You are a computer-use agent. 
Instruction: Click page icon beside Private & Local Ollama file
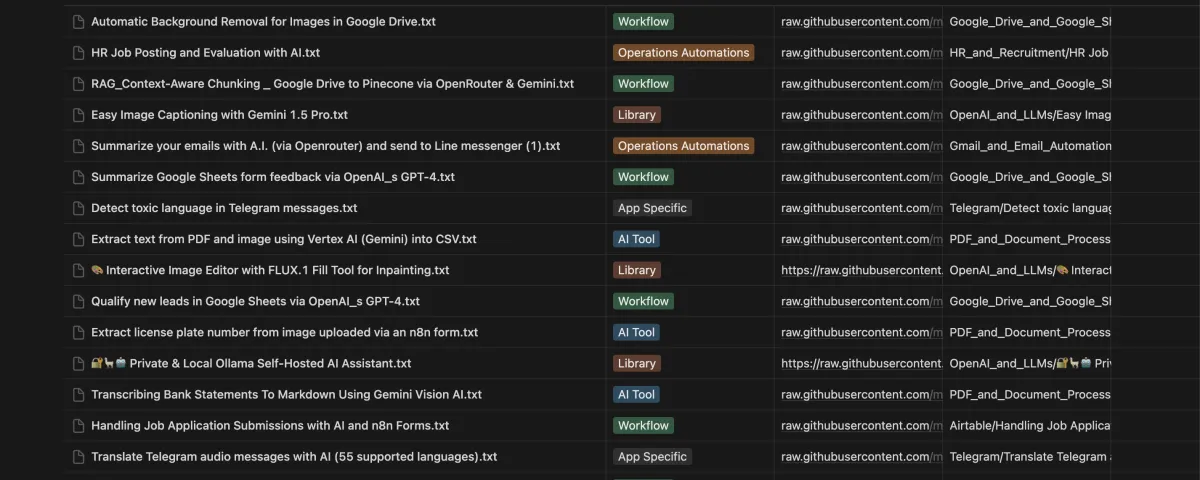77,363
